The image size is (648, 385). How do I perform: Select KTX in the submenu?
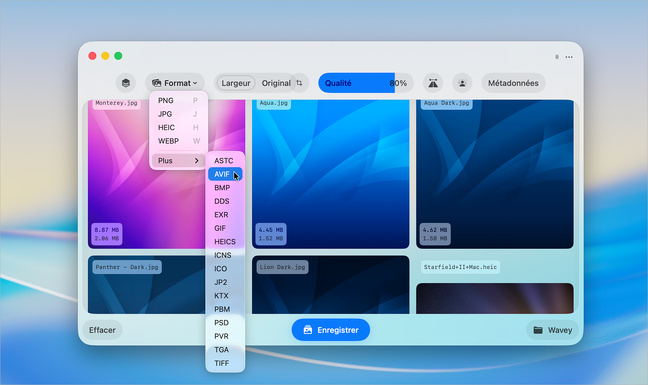click(225, 296)
